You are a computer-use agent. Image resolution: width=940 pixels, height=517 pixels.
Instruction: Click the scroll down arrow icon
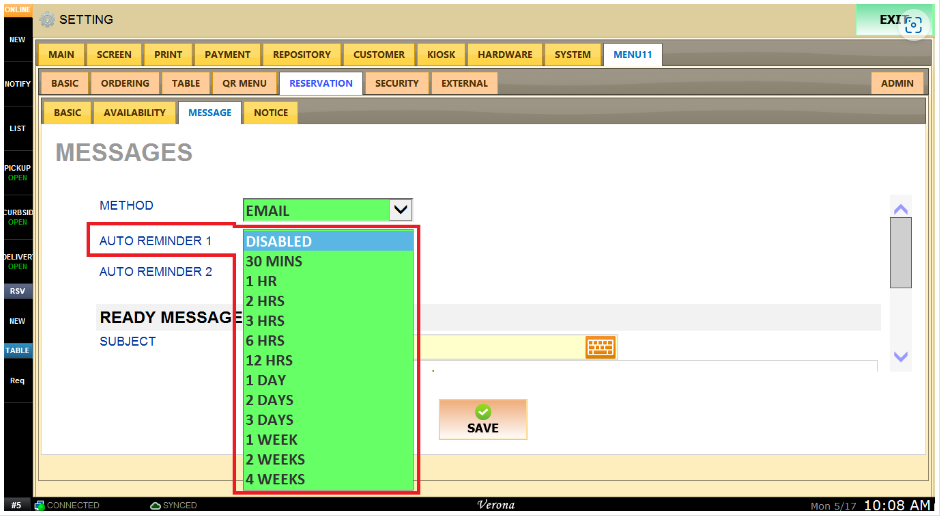pyautogui.click(x=900, y=356)
